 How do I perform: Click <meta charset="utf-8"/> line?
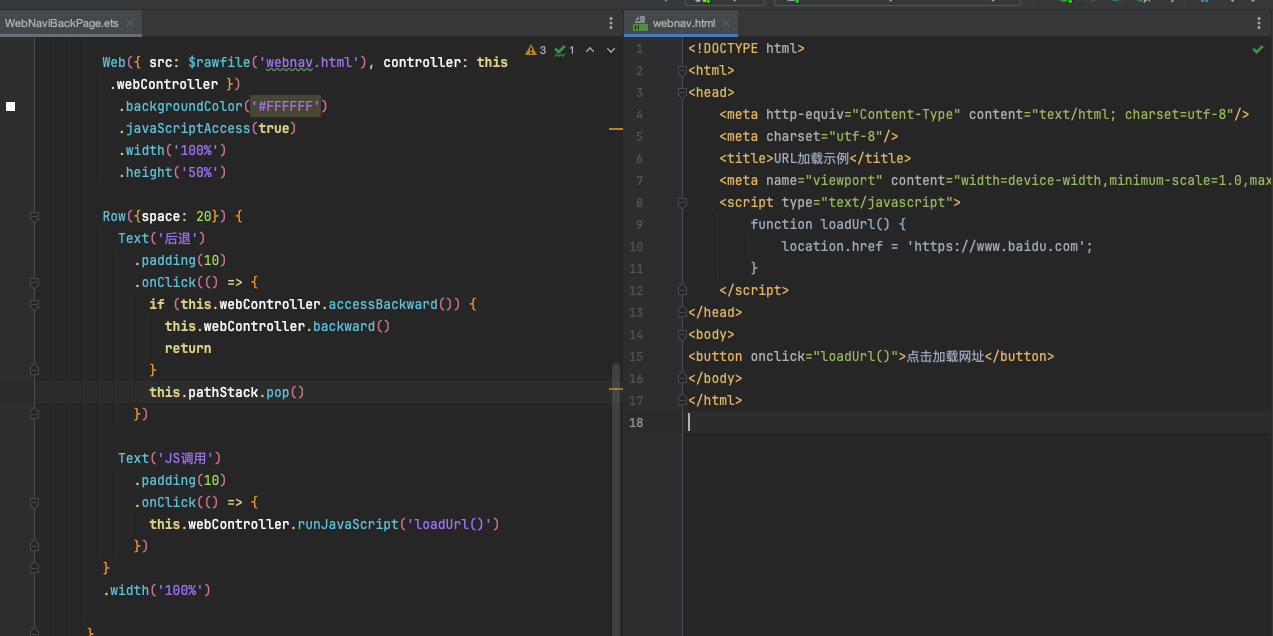coord(808,136)
